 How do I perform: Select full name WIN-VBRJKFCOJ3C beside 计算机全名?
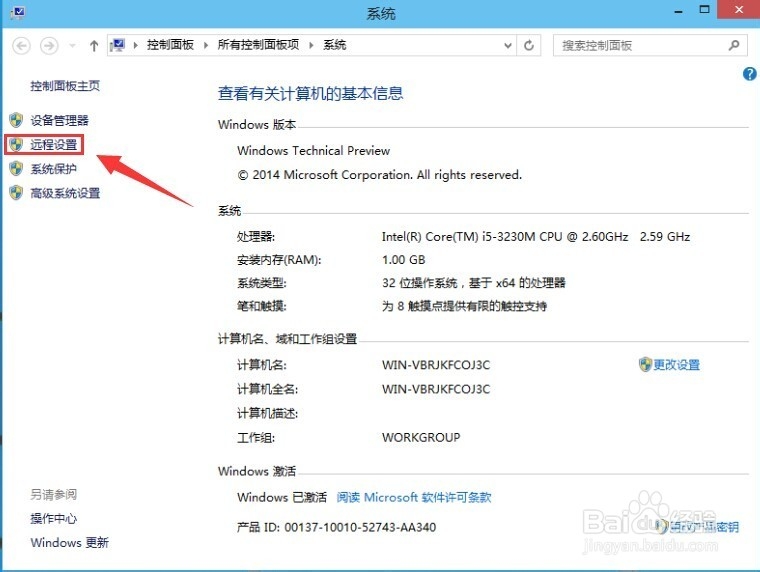(436, 389)
